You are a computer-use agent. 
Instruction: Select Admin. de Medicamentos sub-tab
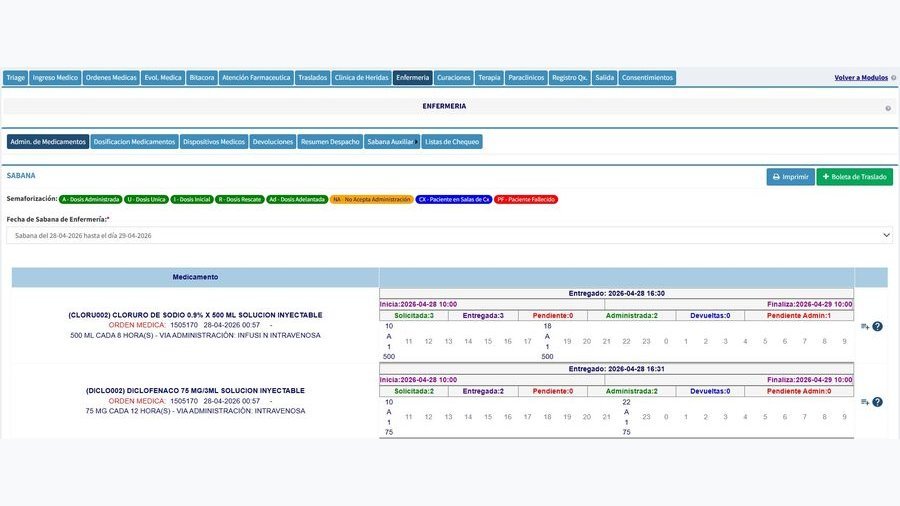pyautogui.click(x=48, y=142)
